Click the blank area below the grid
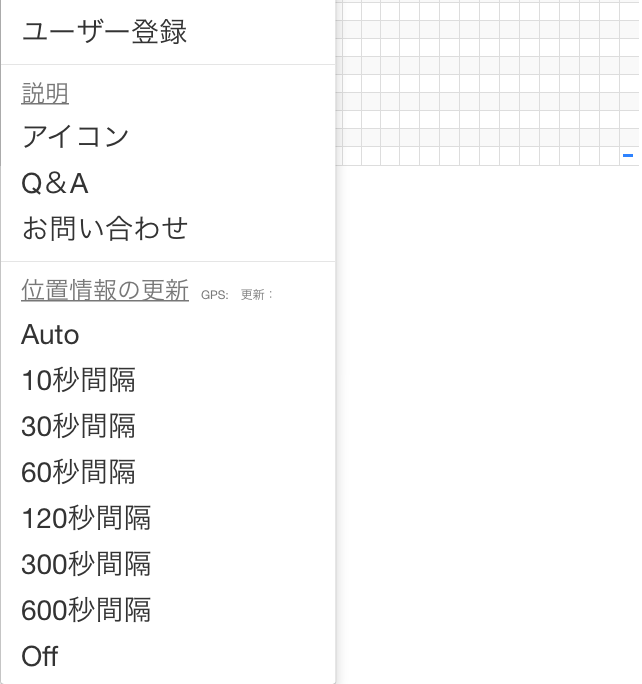The image size is (642, 684). pos(490,400)
